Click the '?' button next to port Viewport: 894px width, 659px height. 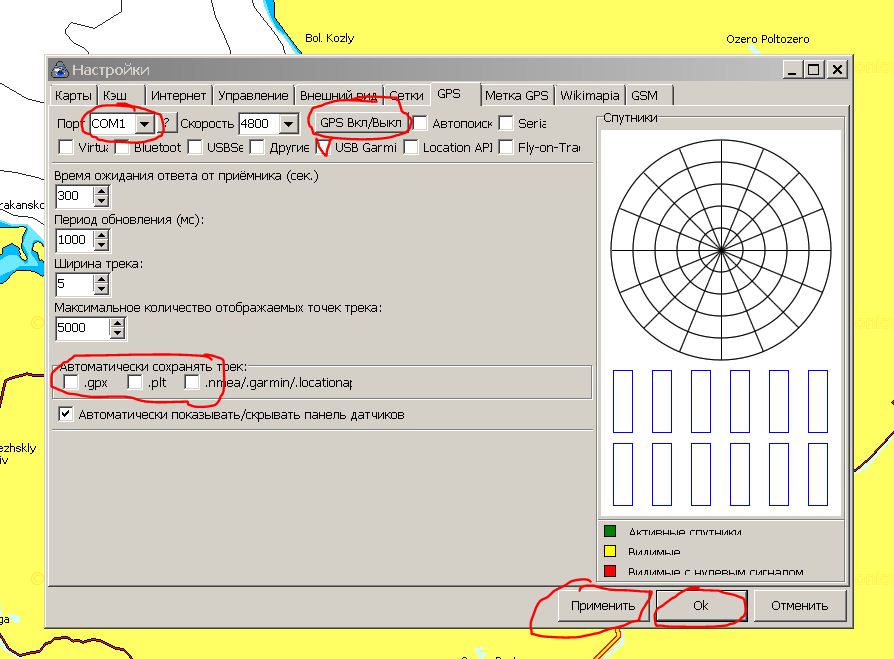click(169, 123)
